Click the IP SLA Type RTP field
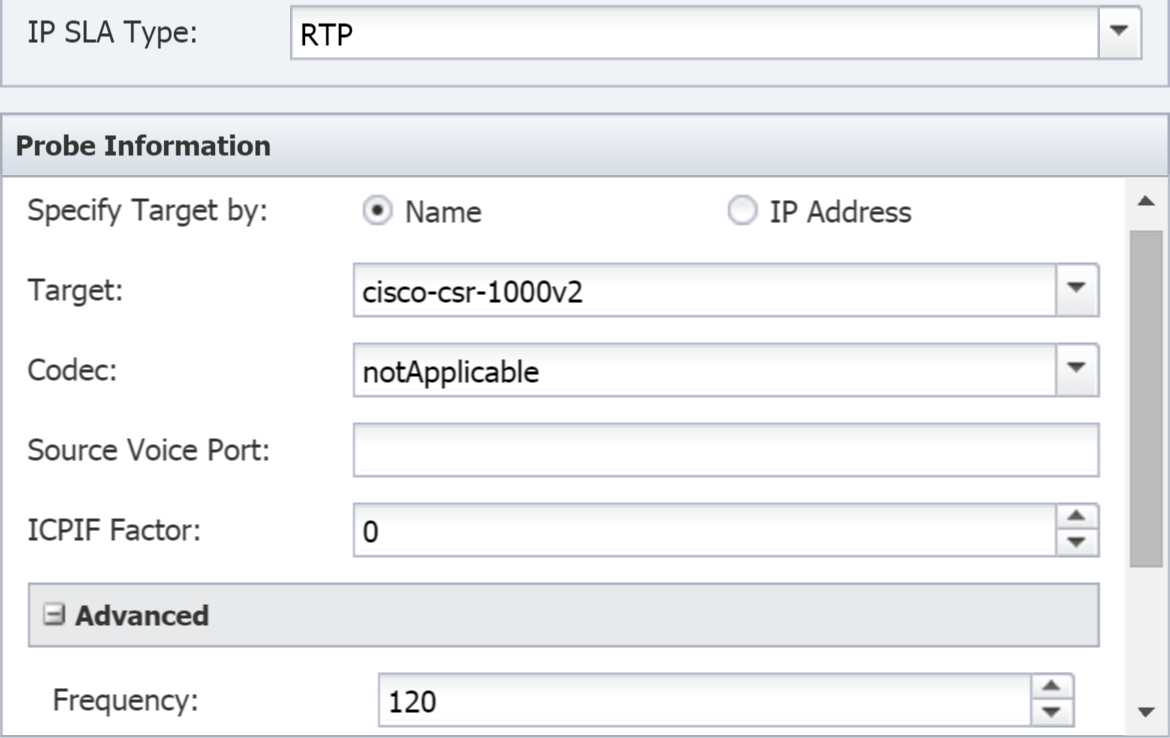The height and width of the screenshot is (738, 1170). click(695, 32)
